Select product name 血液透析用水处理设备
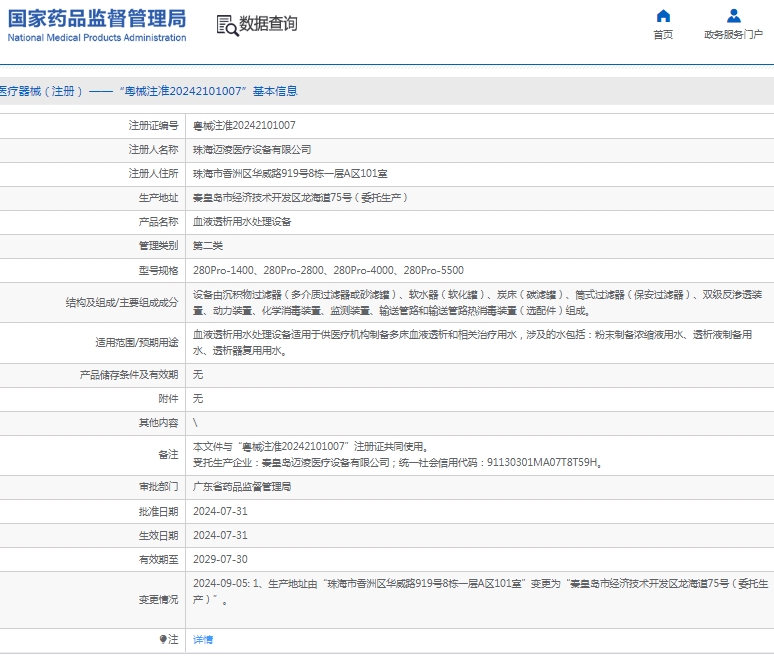The width and height of the screenshot is (774, 657). point(242,222)
